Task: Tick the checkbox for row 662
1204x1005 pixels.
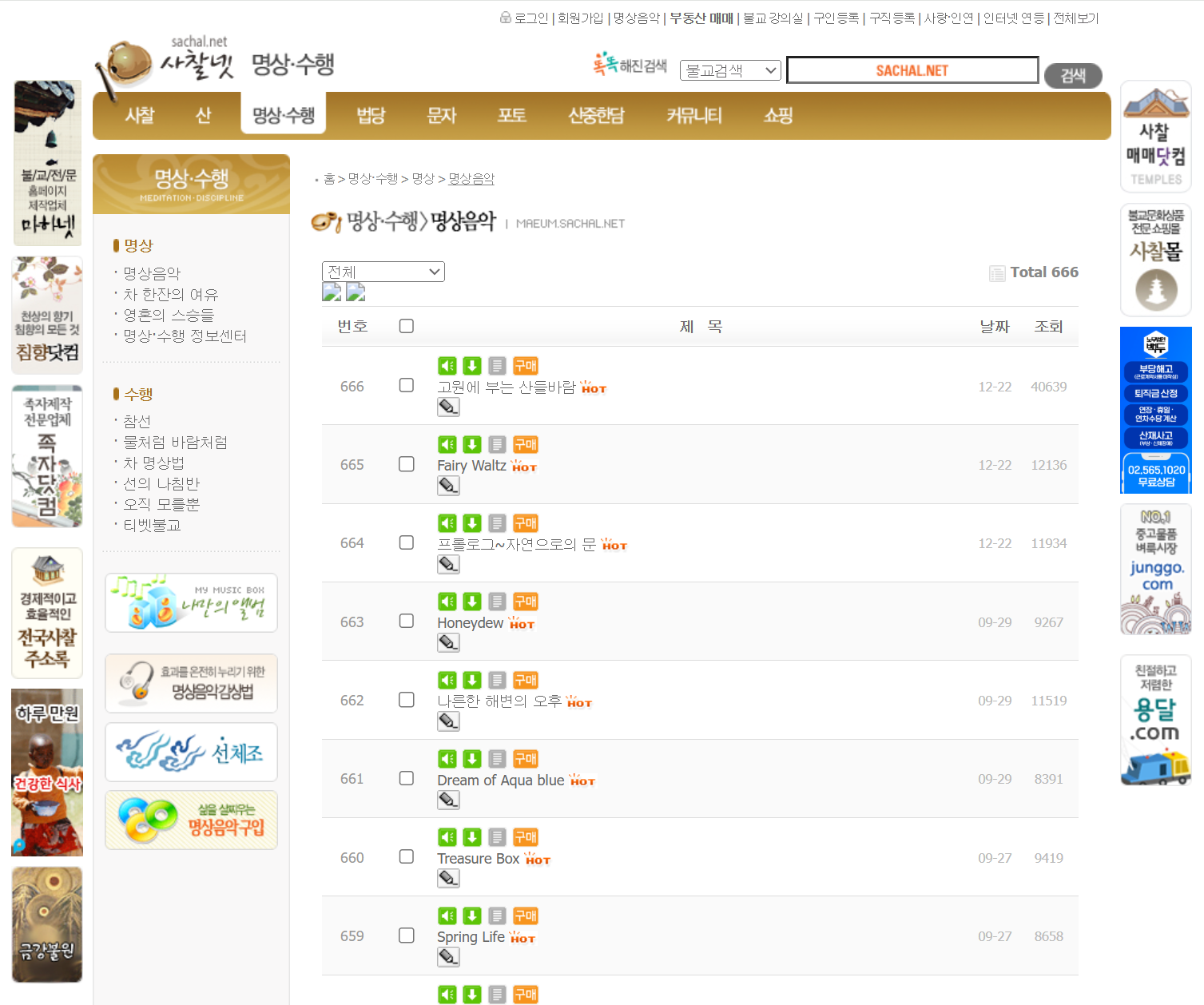Action: [407, 700]
